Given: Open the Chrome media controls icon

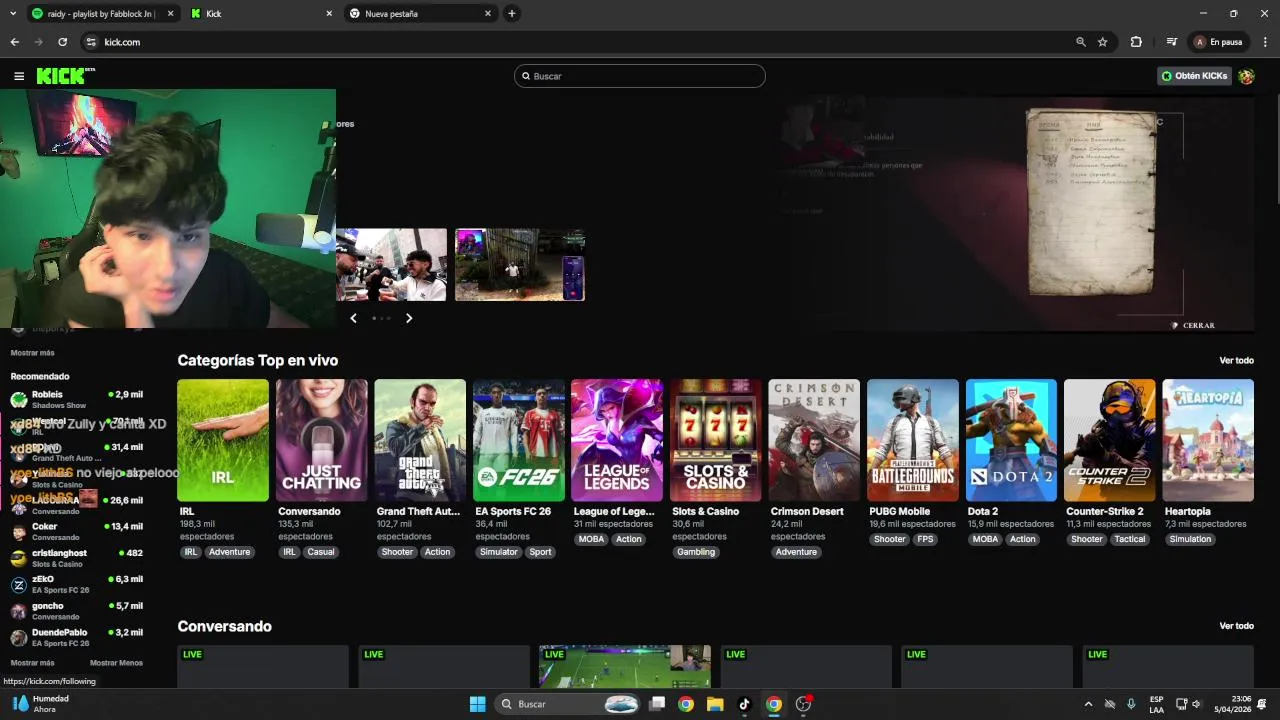Looking at the screenshot, I should [x=1172, y=42].
